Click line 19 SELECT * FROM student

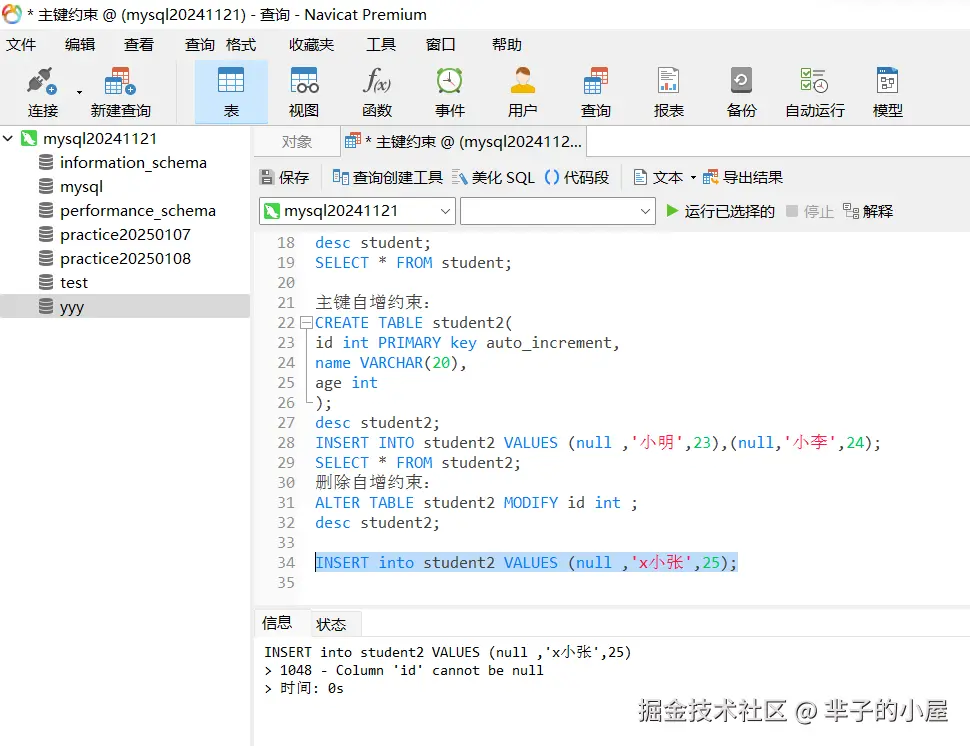click(413, 263)
